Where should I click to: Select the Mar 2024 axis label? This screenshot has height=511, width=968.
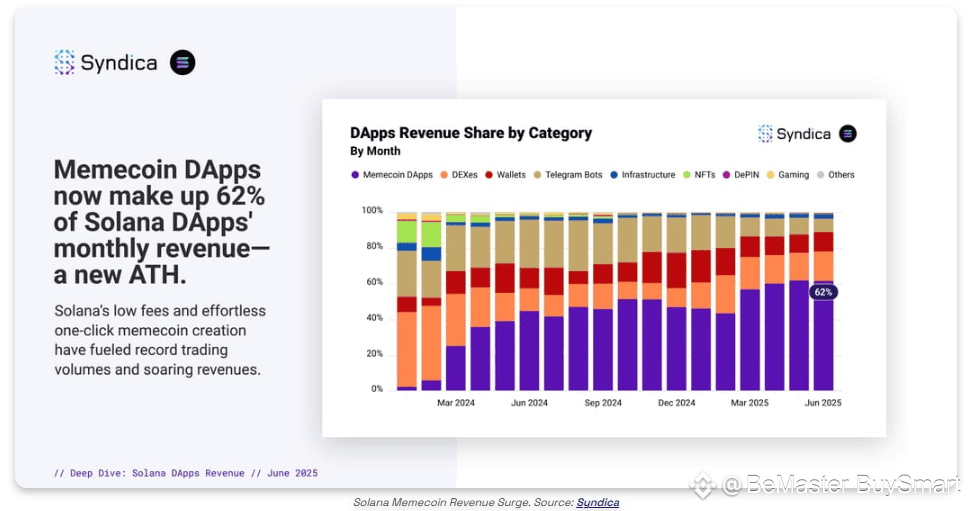pyautogui.click(x=456, y=403)
